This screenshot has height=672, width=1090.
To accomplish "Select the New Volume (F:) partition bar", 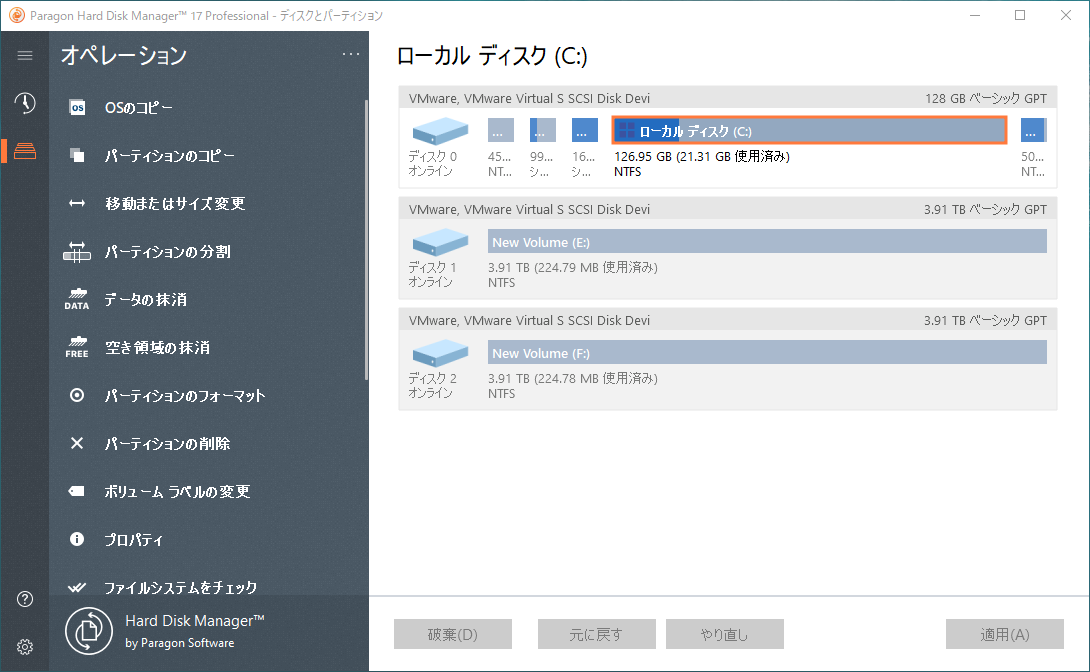I will point(767,353).
